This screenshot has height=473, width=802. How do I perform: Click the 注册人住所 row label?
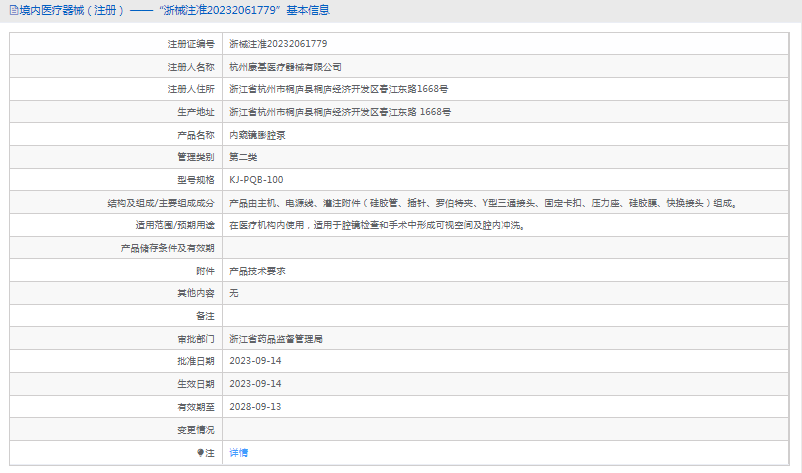pos(191,89)
